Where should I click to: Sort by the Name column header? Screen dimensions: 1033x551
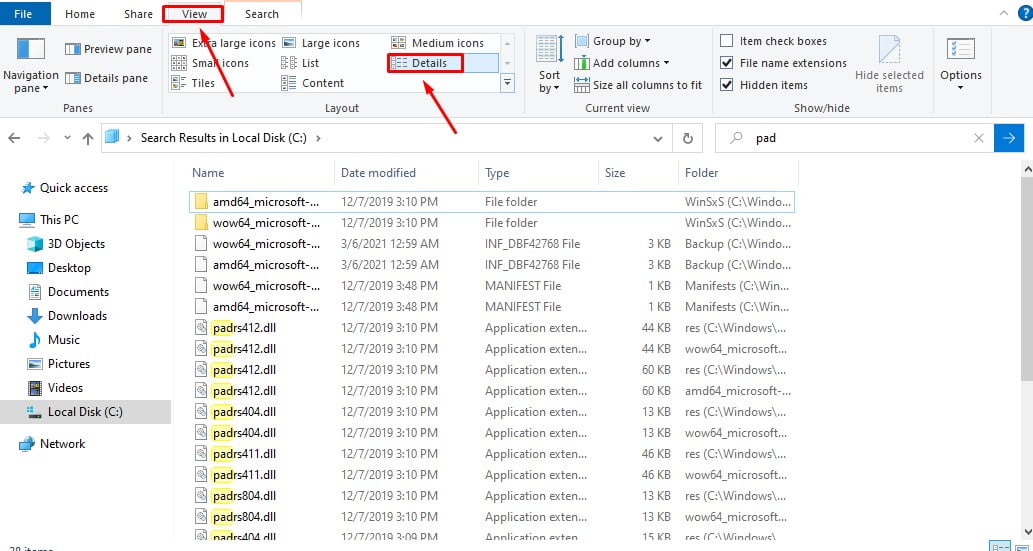click(261, 173)
